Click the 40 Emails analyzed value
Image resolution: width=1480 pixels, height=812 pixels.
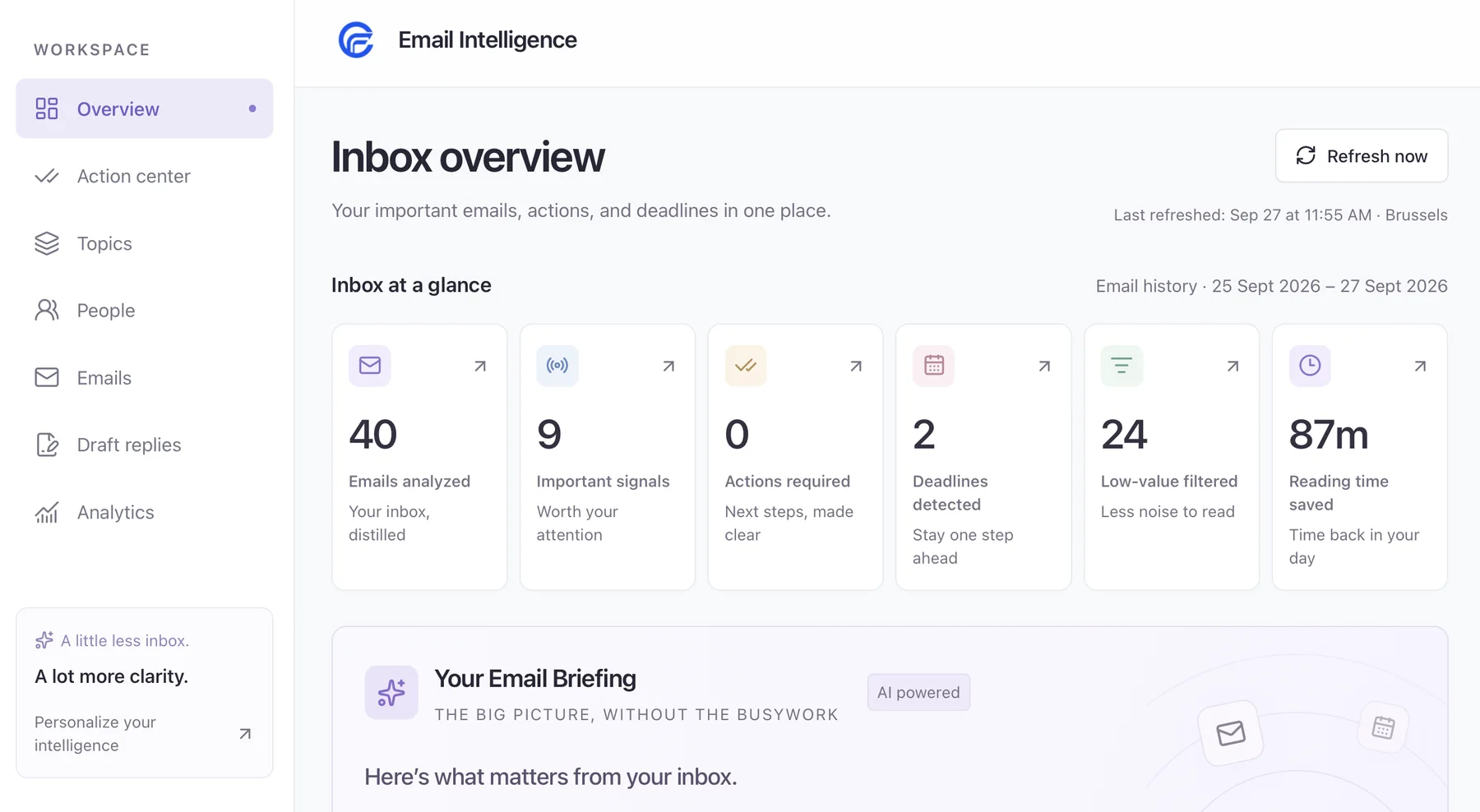pos(373,435)
